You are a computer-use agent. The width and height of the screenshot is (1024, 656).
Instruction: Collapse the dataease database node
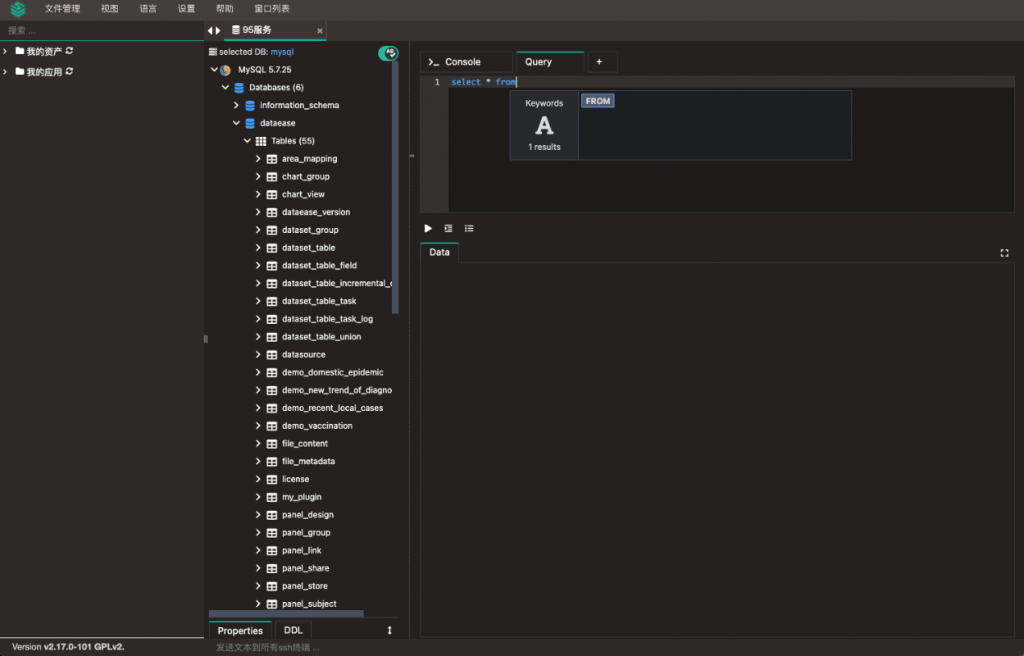point(236,123)
